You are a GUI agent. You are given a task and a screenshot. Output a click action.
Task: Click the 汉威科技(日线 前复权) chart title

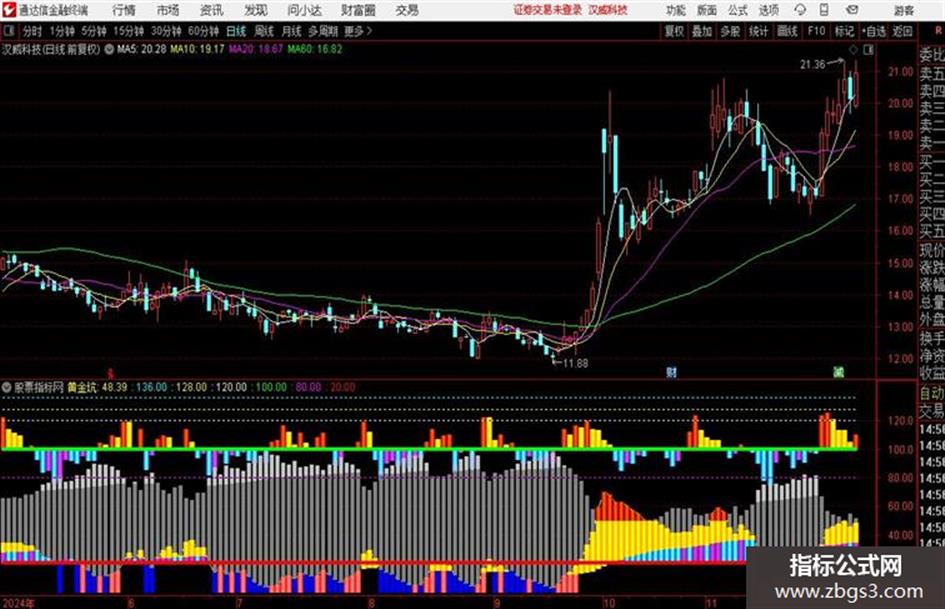coord(51,49)
